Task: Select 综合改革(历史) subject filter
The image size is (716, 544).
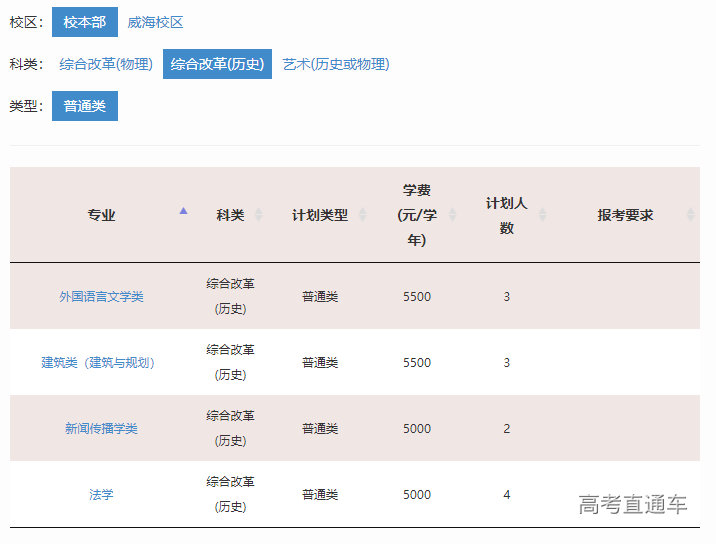Action: click(217, 64)
